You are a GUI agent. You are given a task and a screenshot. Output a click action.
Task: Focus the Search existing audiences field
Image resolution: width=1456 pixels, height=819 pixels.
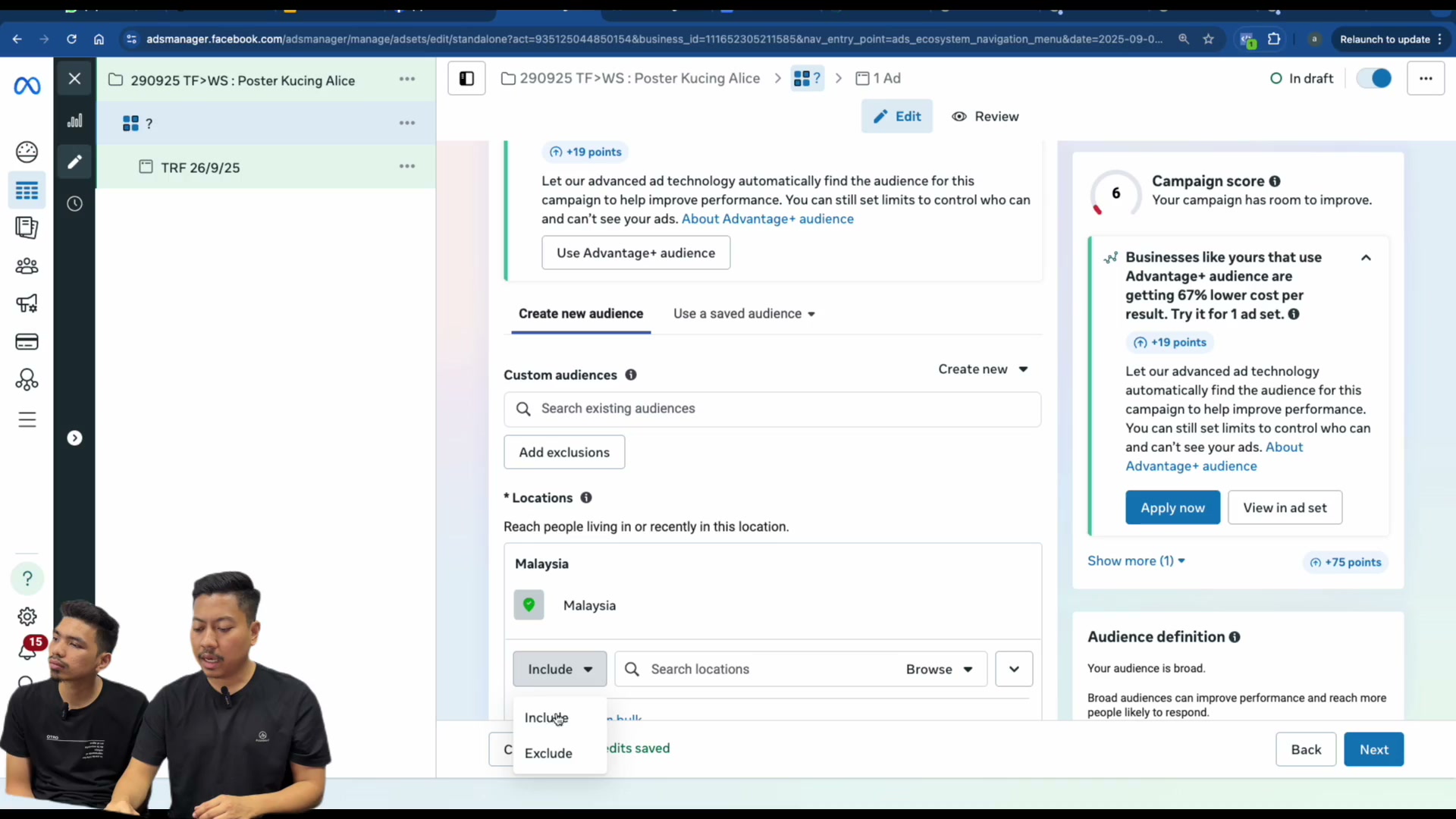[772, 409]
